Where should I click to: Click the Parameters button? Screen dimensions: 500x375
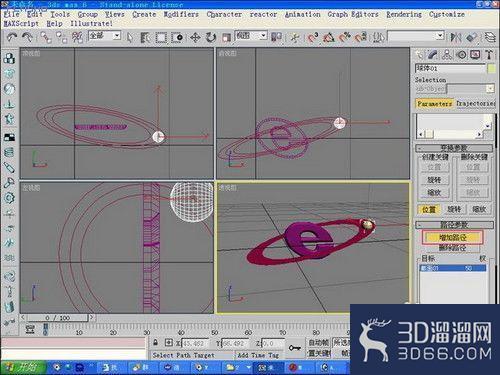pos(435,104)
